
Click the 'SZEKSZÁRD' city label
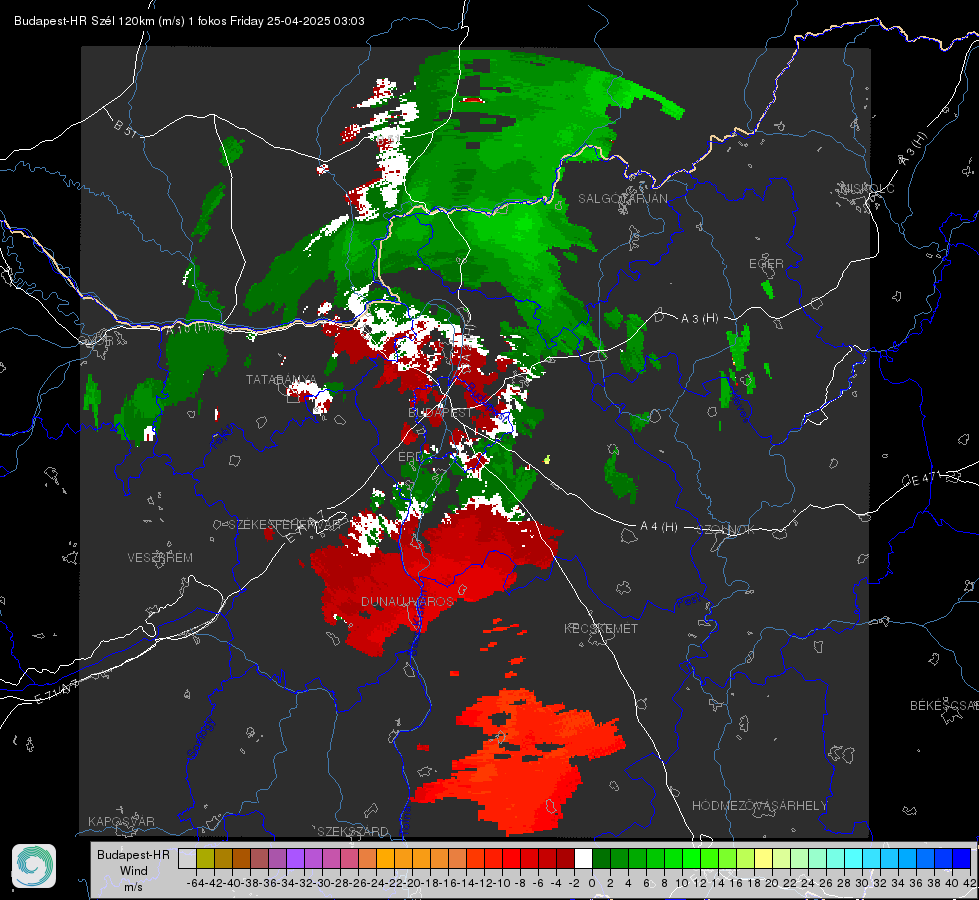(x=353, y=831)
